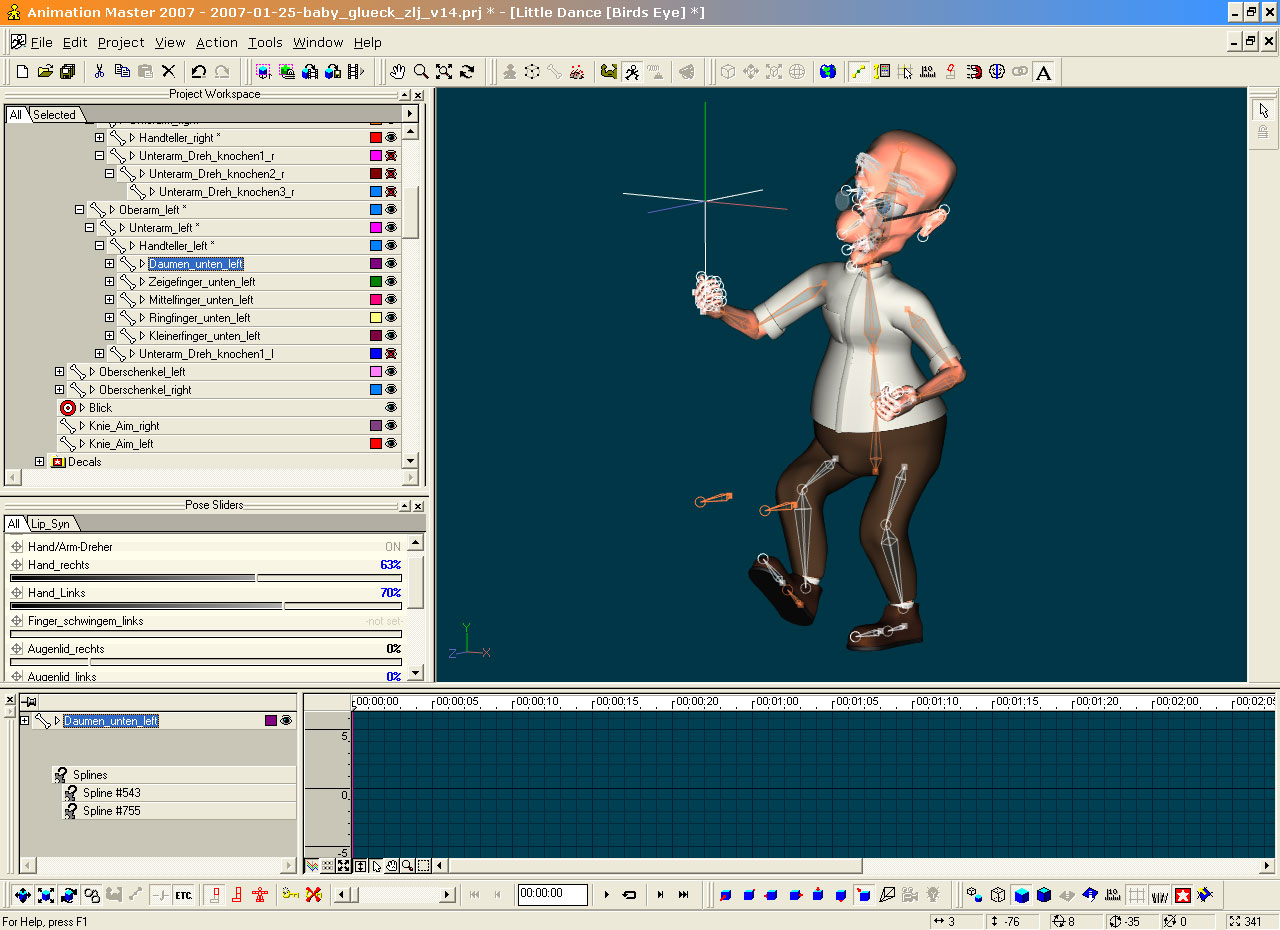Click the font 'A' toolbar icon

click(x=1043, y=72)
